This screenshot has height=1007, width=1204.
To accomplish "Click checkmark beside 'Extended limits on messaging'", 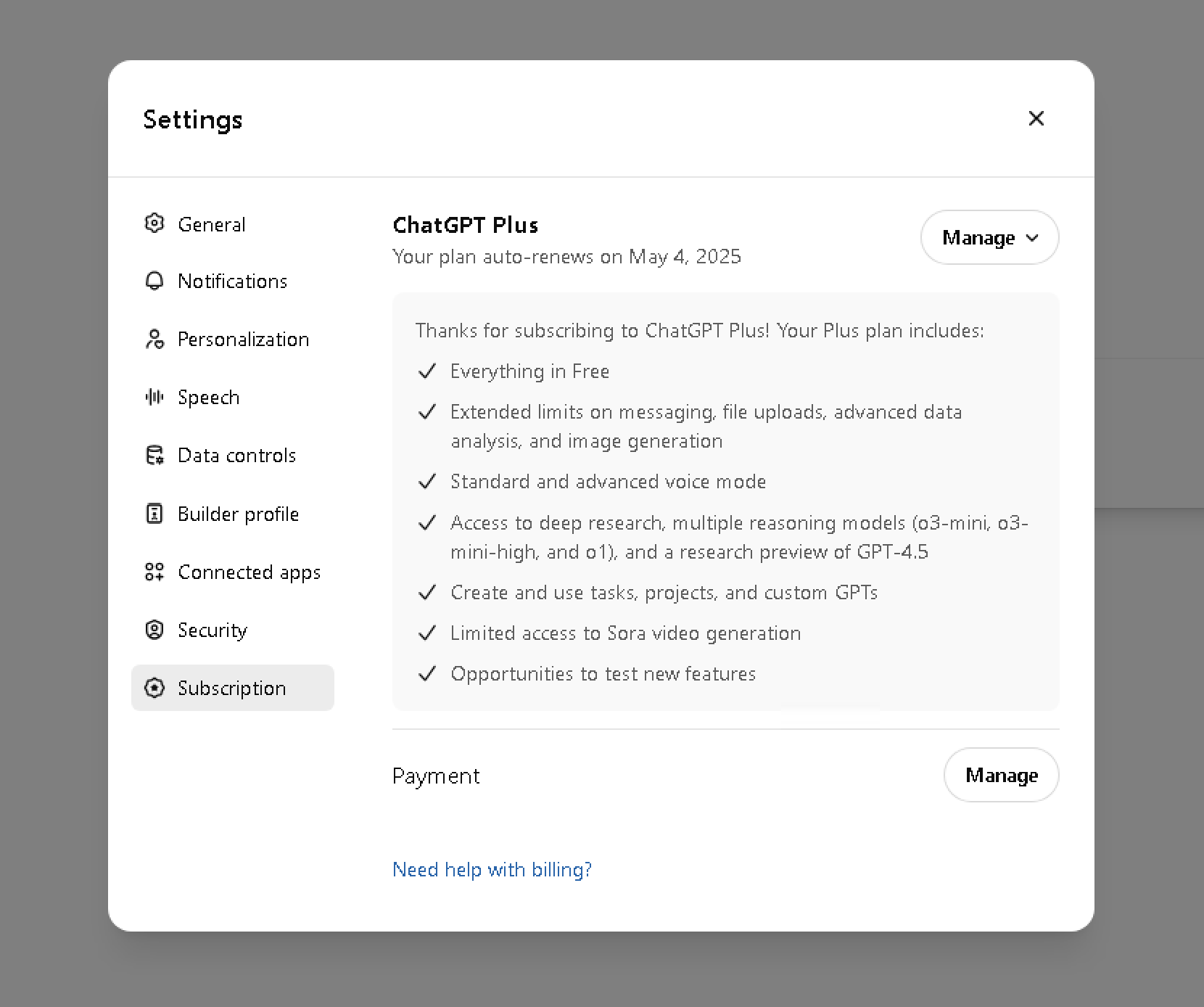I will click(427, 412).
